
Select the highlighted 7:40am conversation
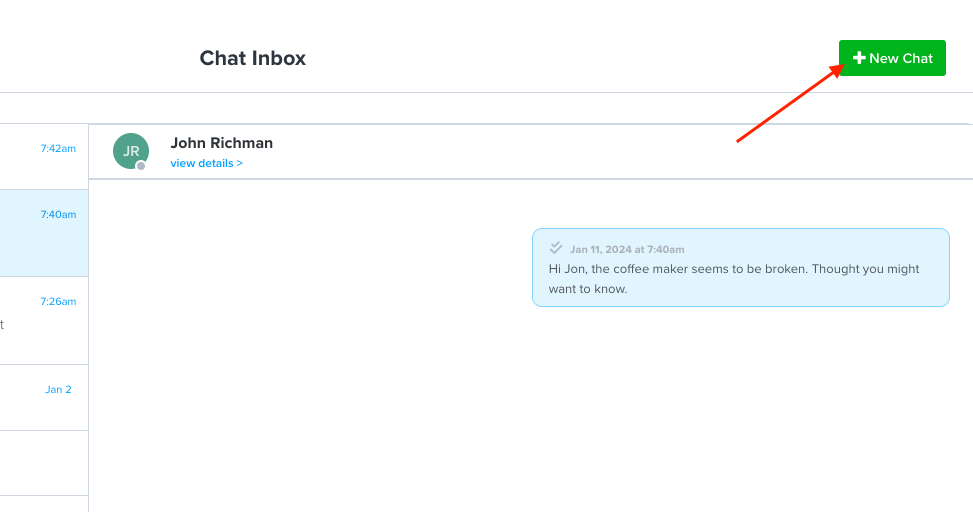tap(44, 233)
